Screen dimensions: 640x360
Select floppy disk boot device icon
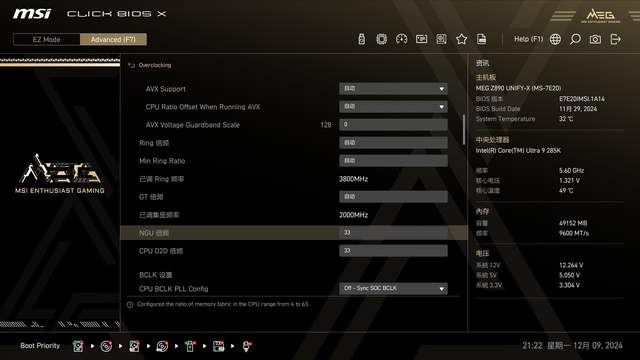pos(218,346)
